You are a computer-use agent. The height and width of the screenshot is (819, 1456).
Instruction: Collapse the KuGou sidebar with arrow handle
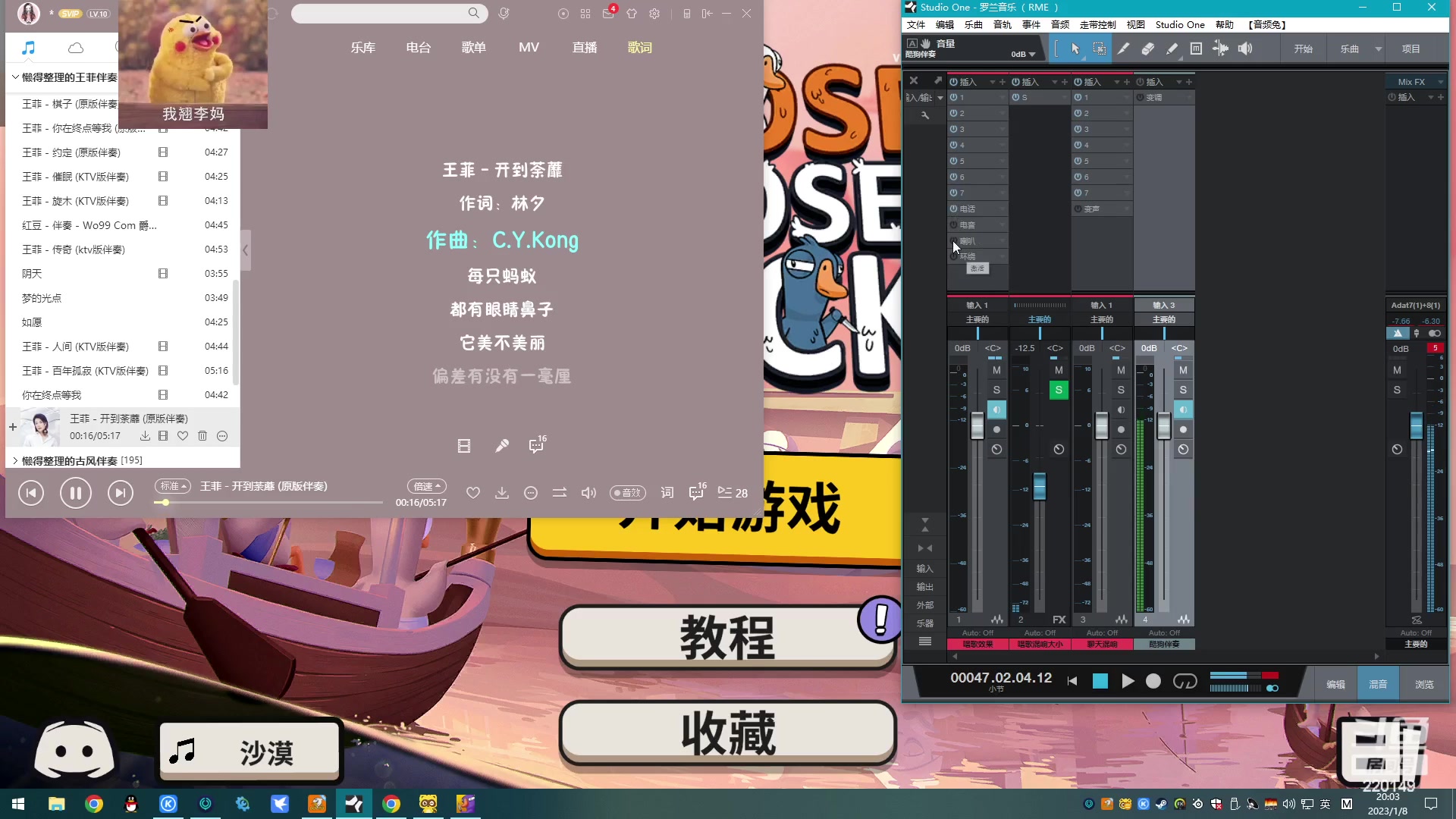point(246,250)
